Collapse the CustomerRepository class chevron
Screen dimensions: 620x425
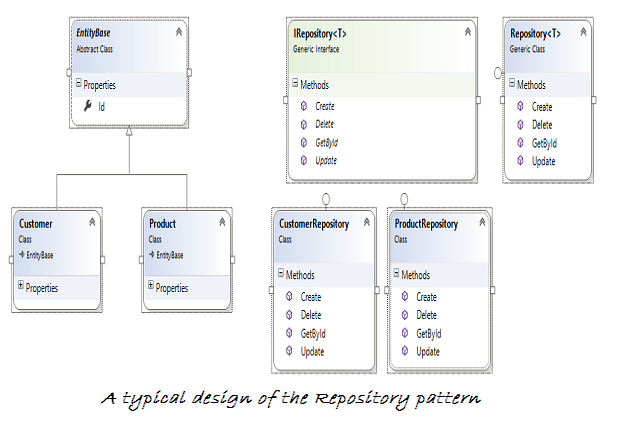tap(367, 222)
